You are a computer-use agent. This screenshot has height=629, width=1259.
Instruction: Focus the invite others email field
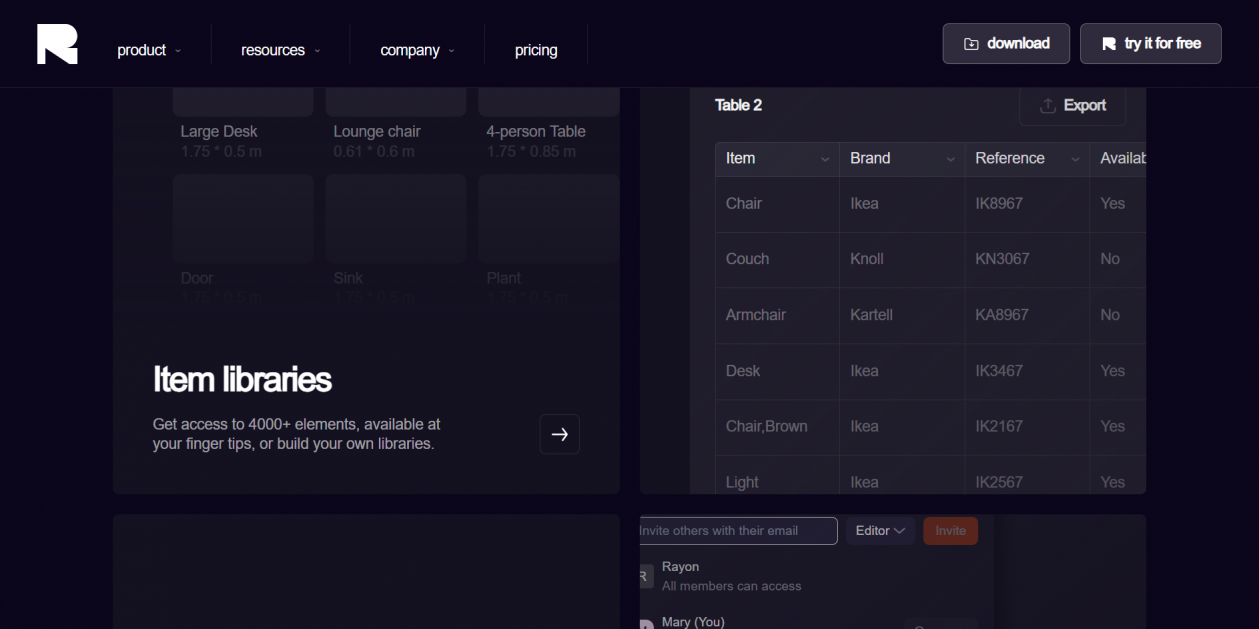(738, 531)
